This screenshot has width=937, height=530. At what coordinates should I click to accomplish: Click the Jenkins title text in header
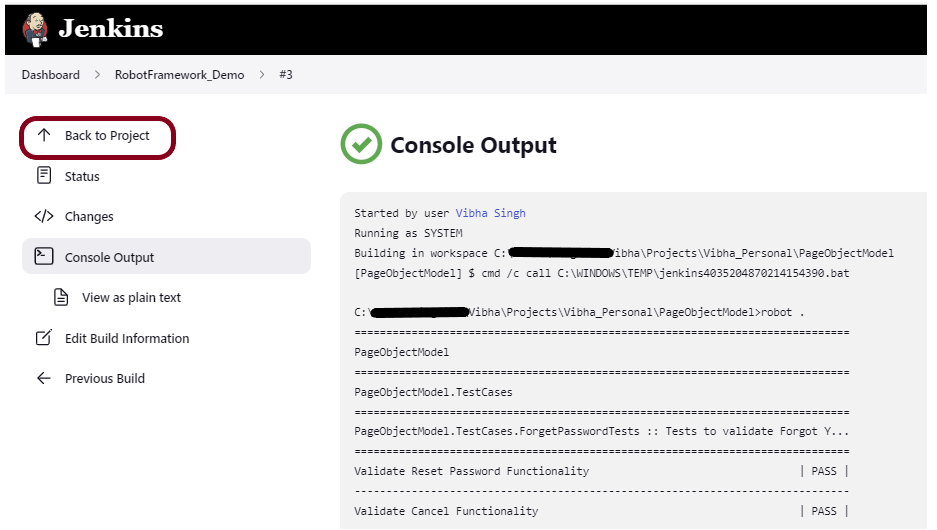[x=110, y=29]
